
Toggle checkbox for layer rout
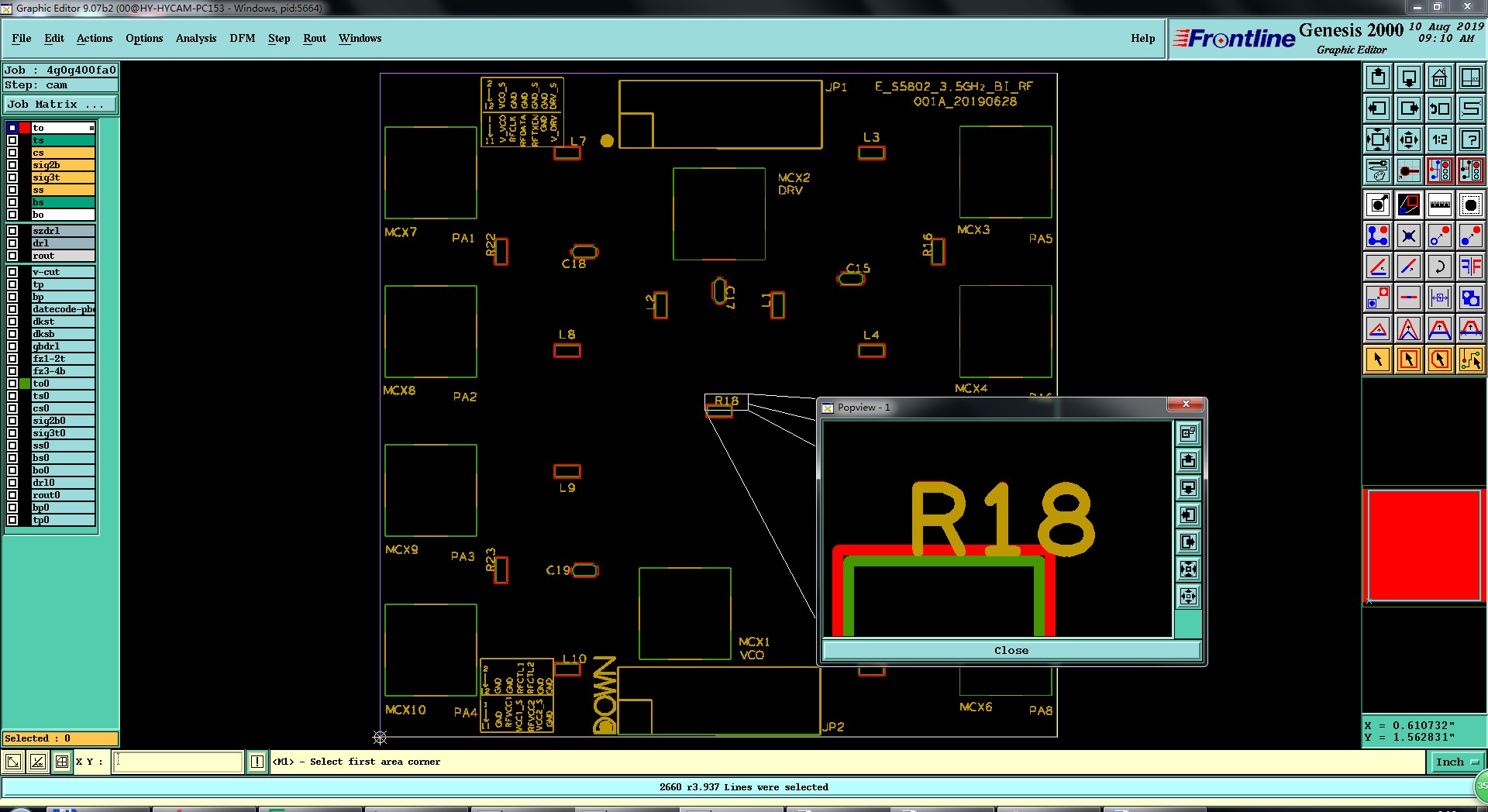tap(12, 256)
